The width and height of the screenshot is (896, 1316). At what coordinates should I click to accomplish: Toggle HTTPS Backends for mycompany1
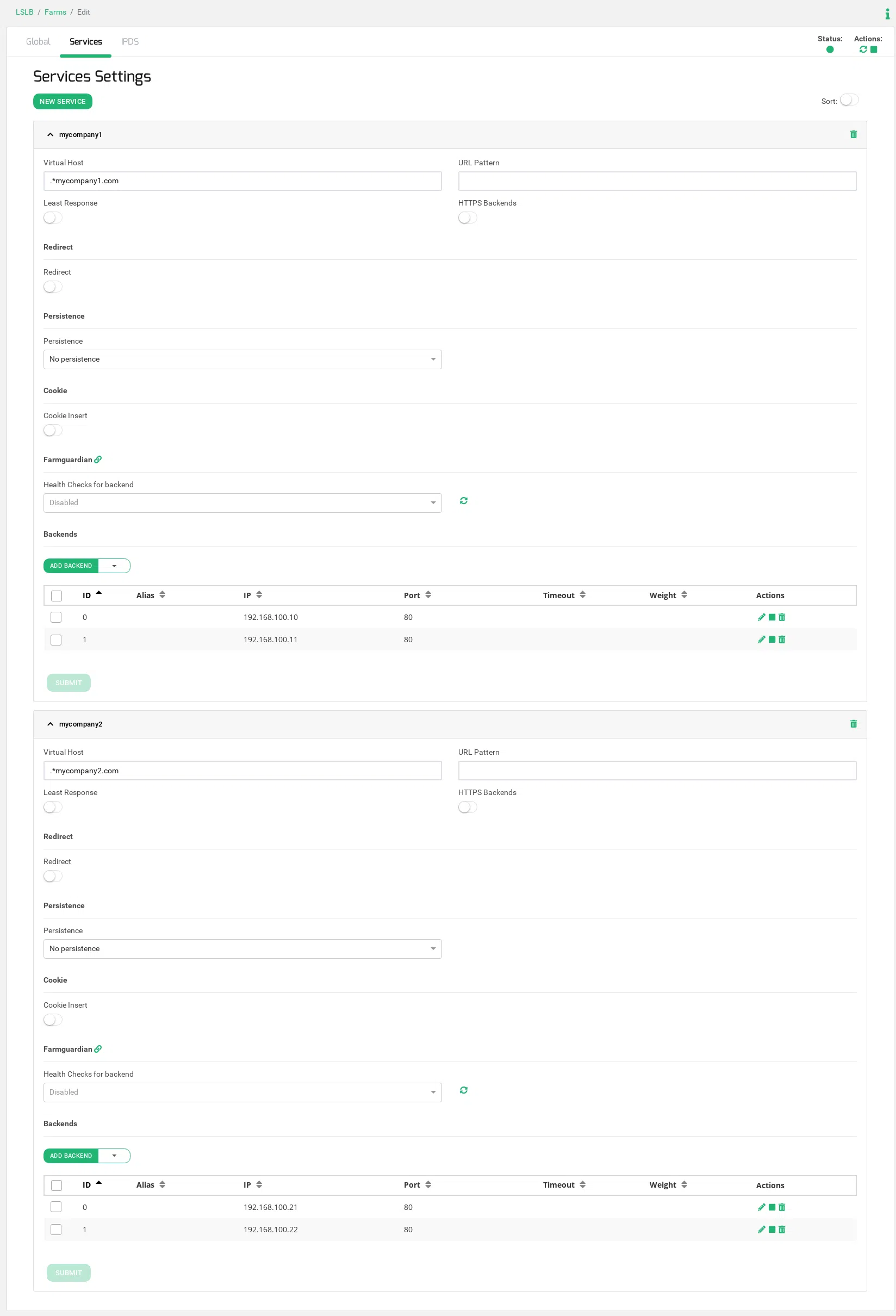[468, 218]
